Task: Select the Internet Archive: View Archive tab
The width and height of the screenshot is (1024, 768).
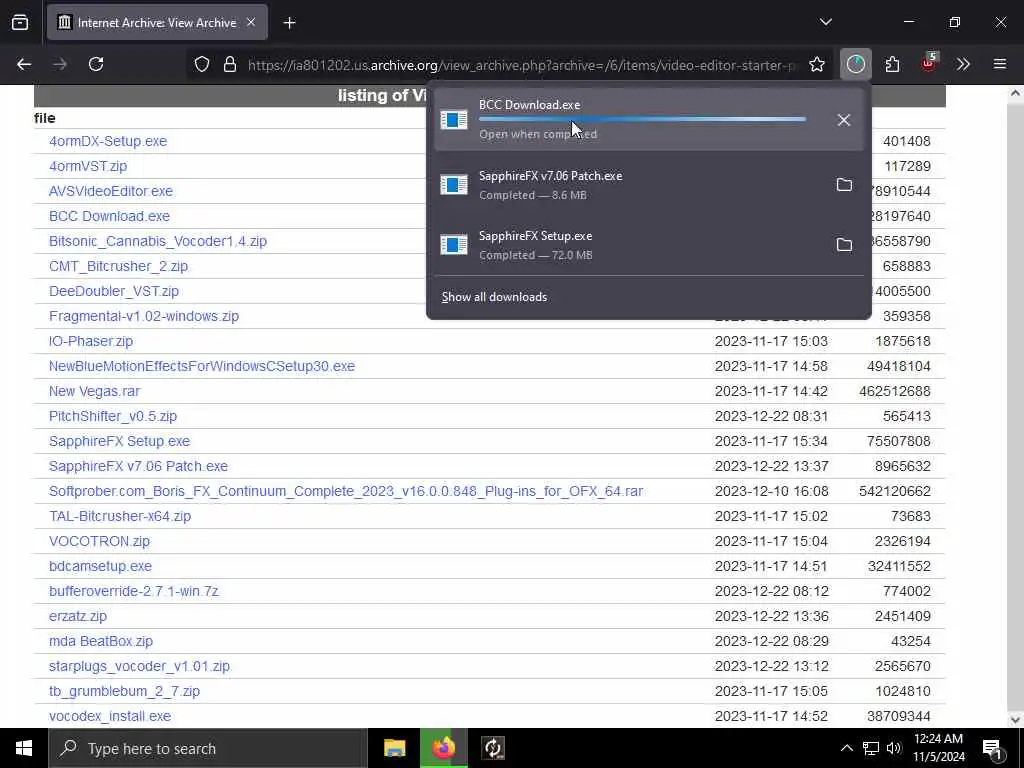Action: pyautogui.click(x=157, y=23)
